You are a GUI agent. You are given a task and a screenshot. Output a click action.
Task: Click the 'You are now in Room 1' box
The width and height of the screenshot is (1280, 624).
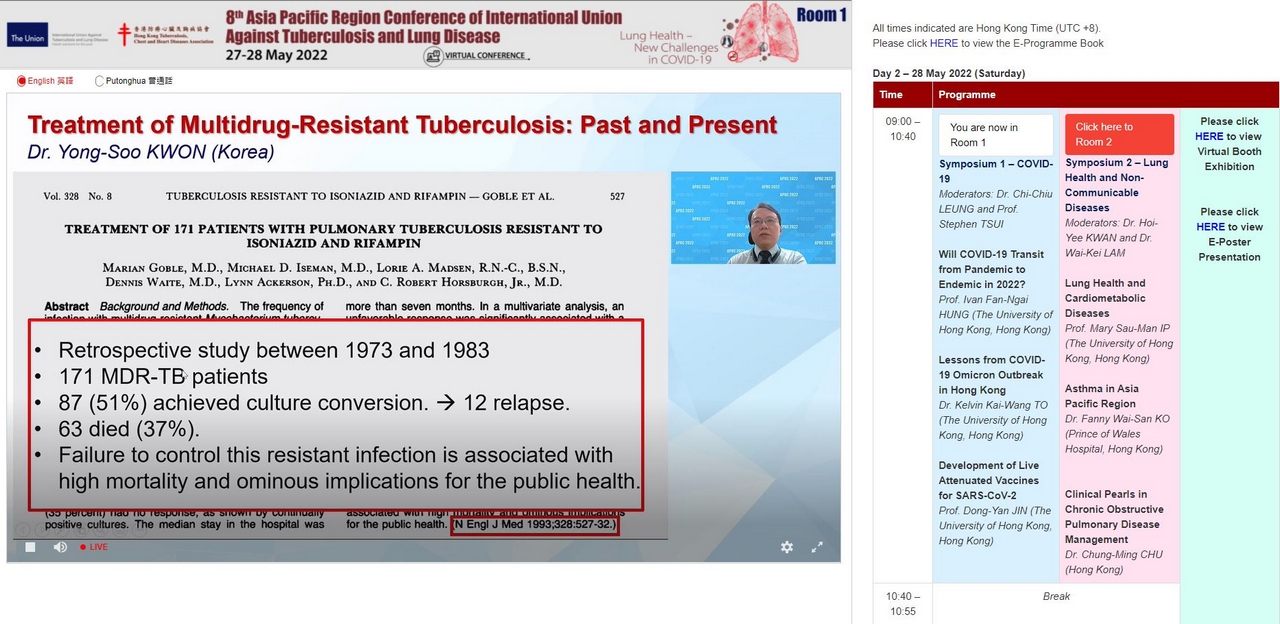coord(995,134)
